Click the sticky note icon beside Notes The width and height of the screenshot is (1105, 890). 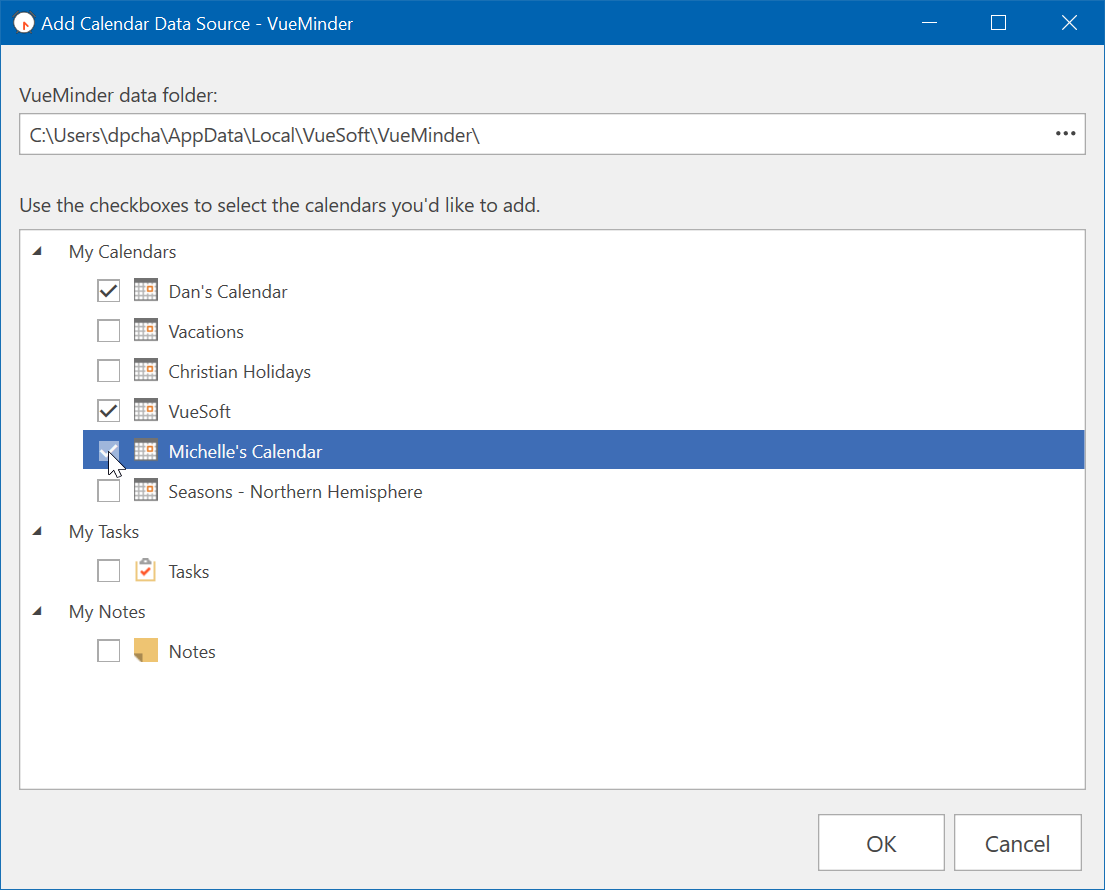pos(146,650)
